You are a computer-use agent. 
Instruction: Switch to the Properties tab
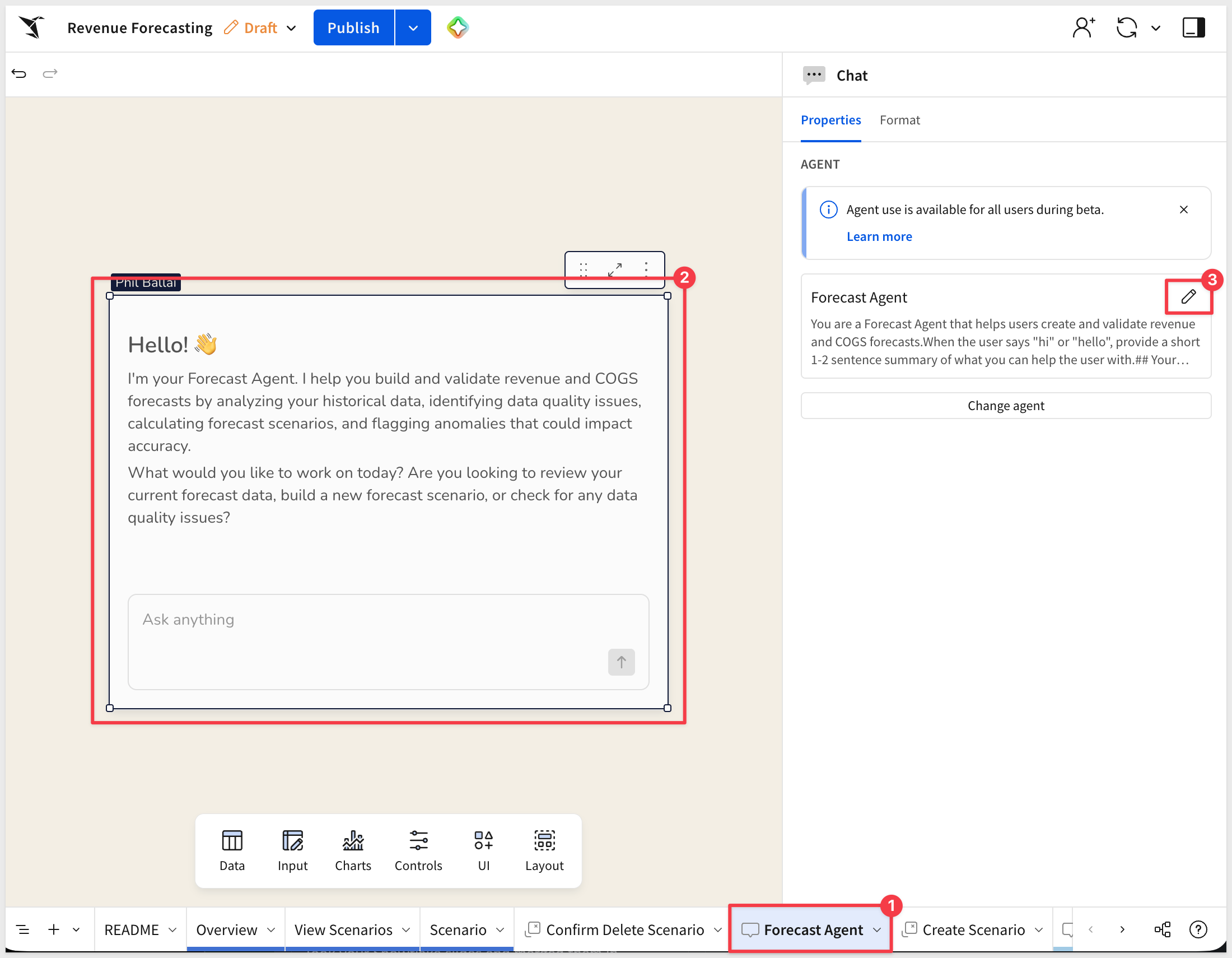tap(830, 120)
